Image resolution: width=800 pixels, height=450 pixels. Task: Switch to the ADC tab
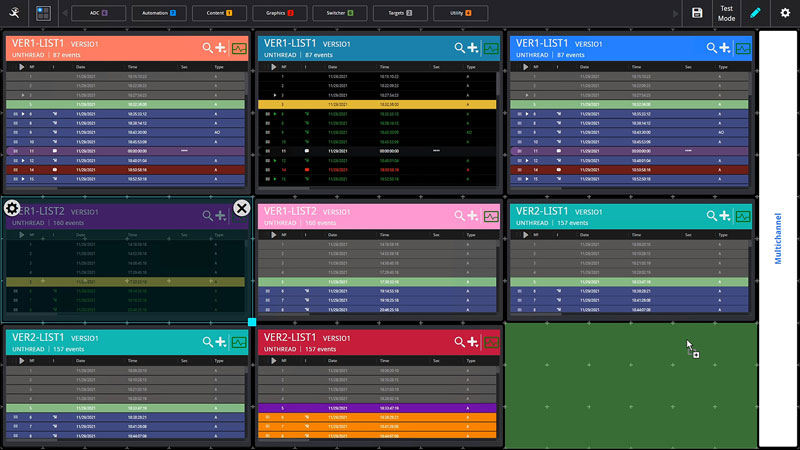tap(98, 13)
